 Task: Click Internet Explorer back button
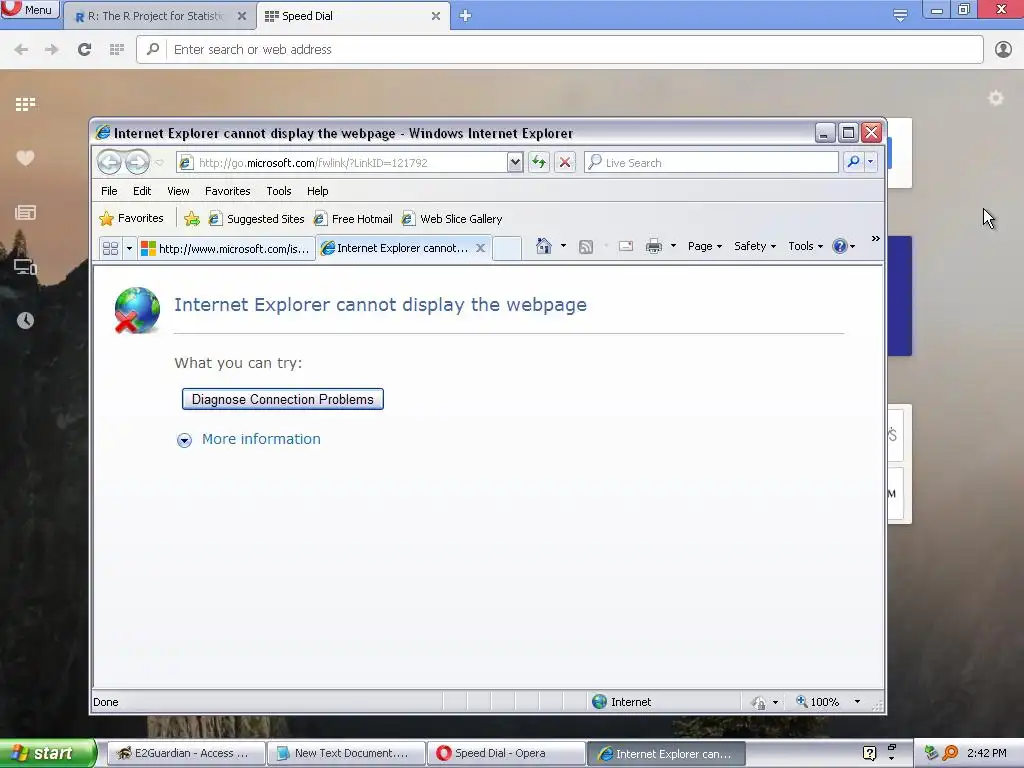click(x=109, y=162)
